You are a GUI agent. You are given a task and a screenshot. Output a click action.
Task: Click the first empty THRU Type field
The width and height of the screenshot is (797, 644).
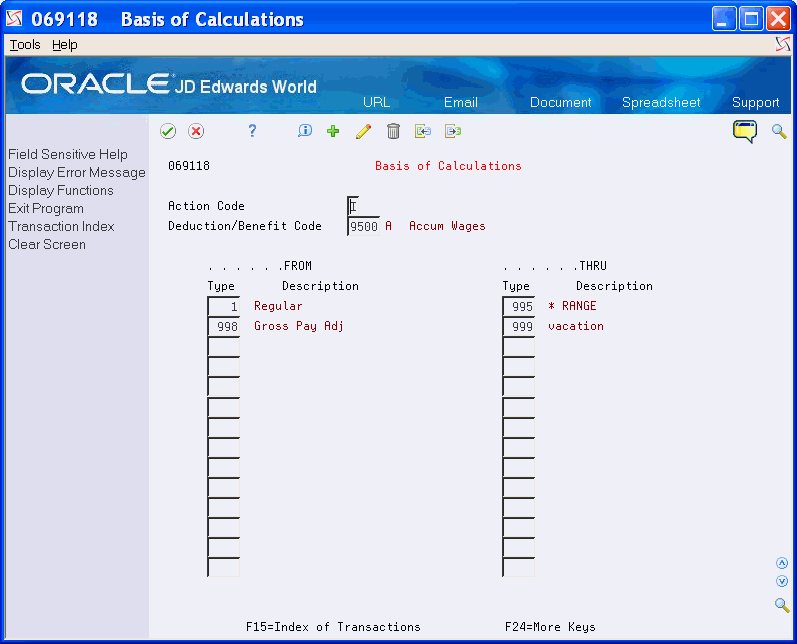pyautogui.click(x=518, y=347)
